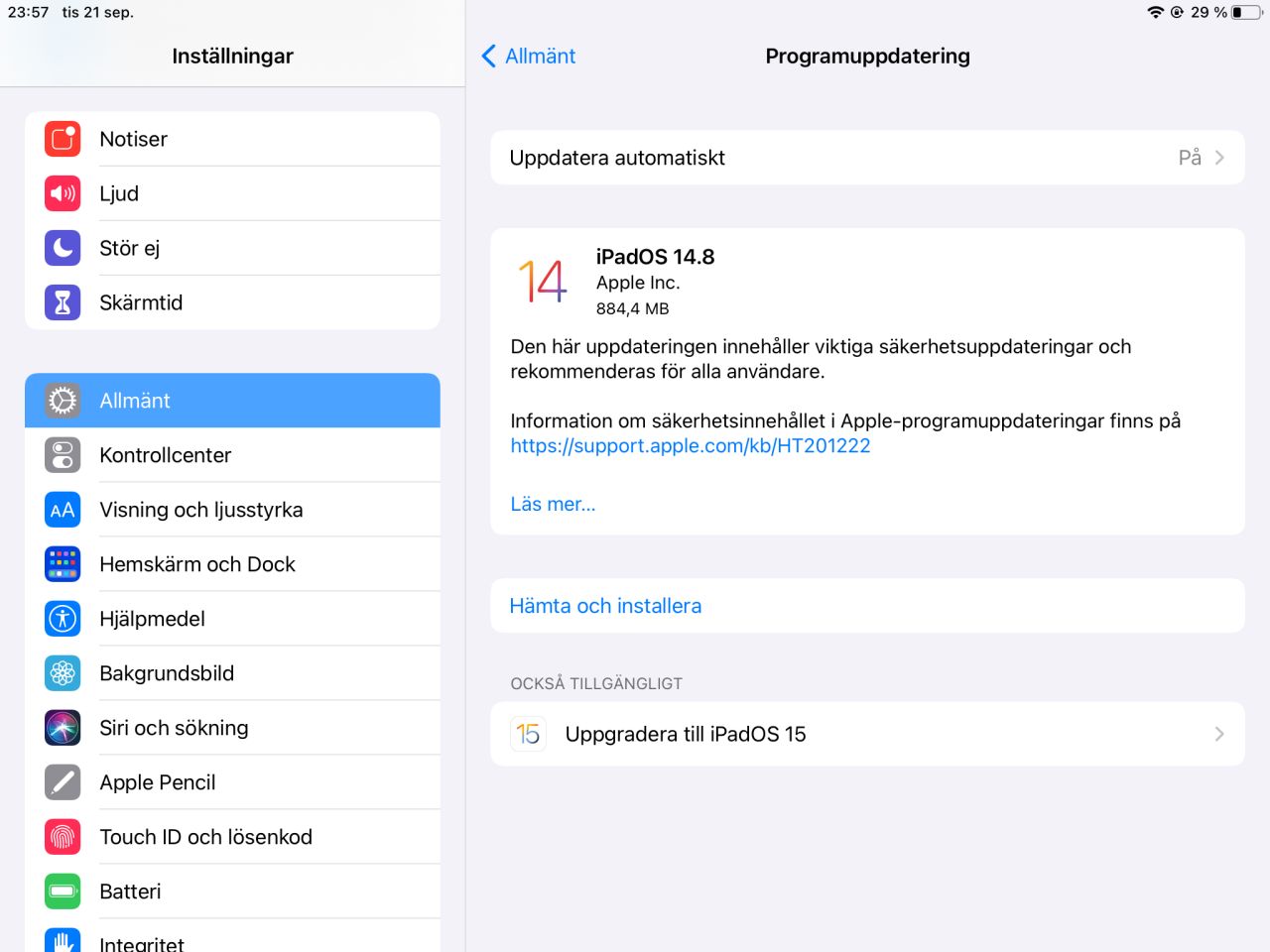Tap the Notiser bell icon

[x=63, y=139]
